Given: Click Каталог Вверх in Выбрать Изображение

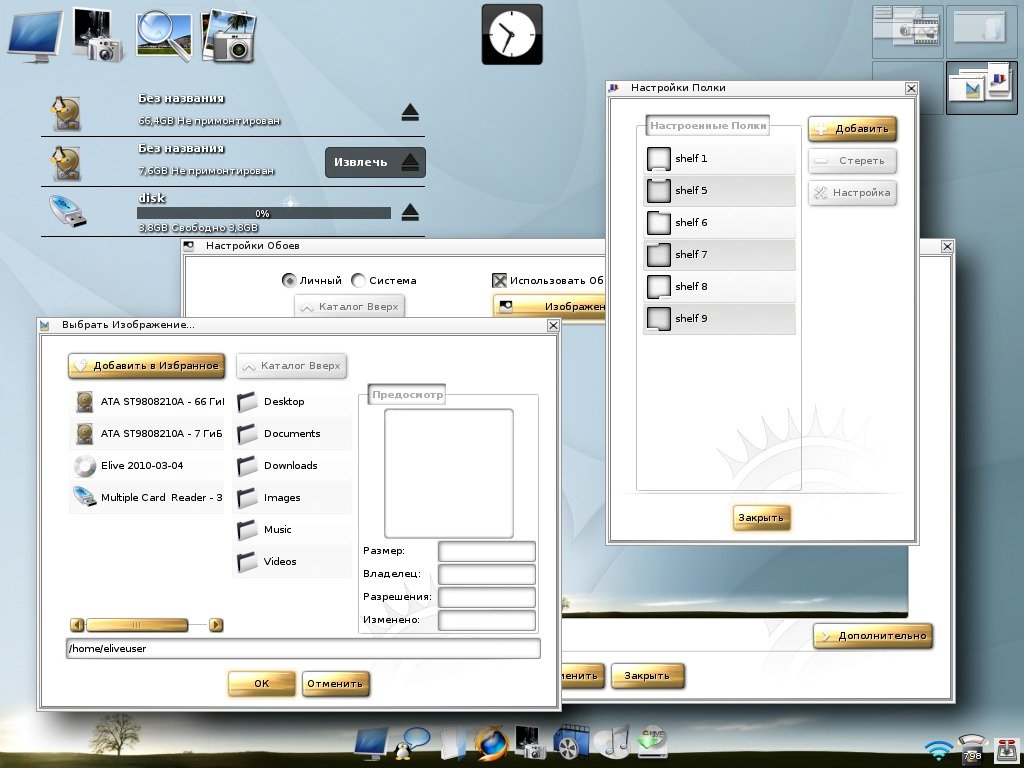Looking at the screenshot, I should [x=291, y=366].
